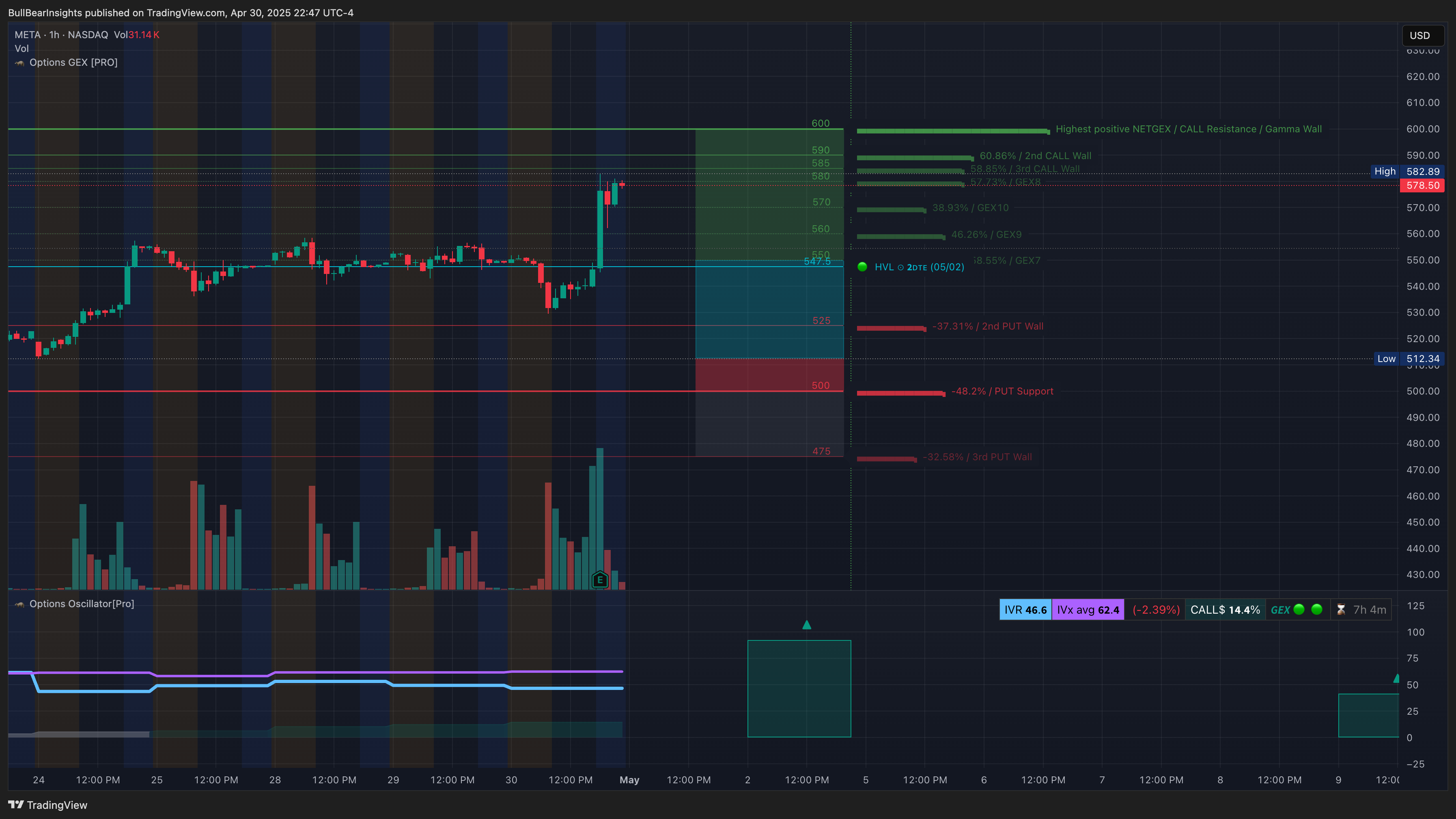This screenshot has height=819, width=1456.
Task: Click the 620.00 price axis label
Action: click(x=1423, y=77)
